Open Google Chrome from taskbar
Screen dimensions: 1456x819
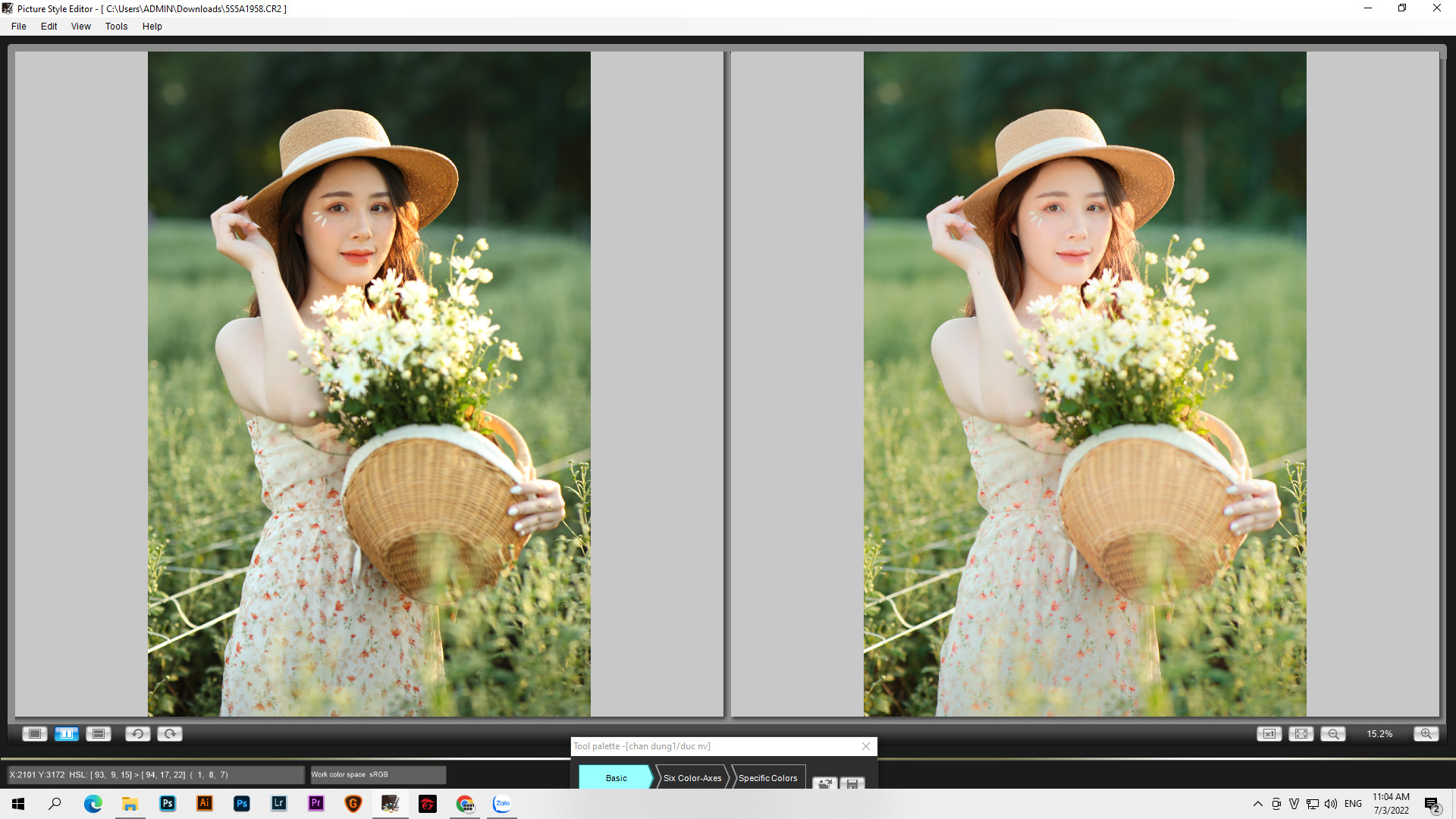pyautogui.click(x=465, y=804)
